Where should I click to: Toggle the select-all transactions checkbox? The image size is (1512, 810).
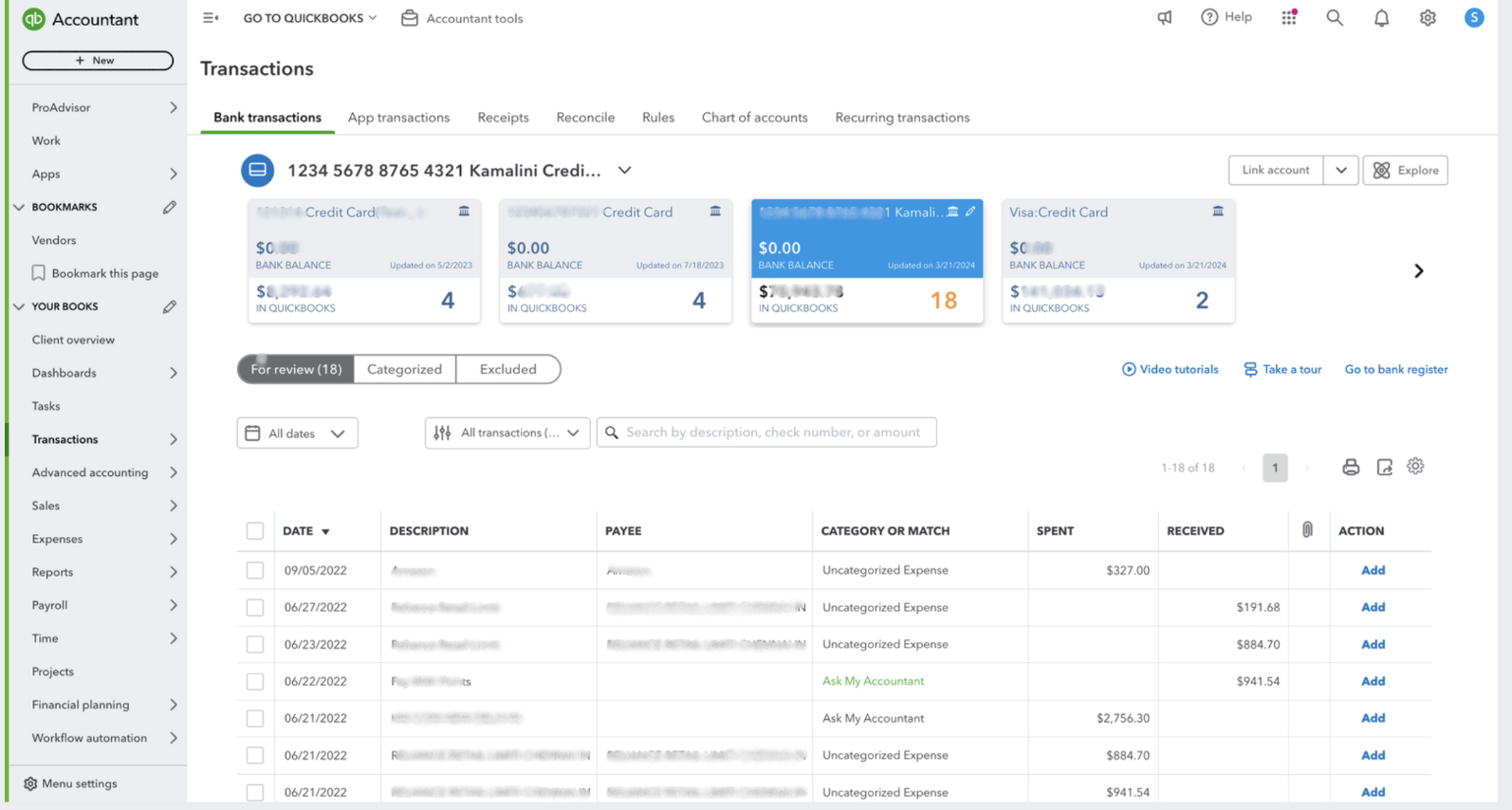click(255, 531)
